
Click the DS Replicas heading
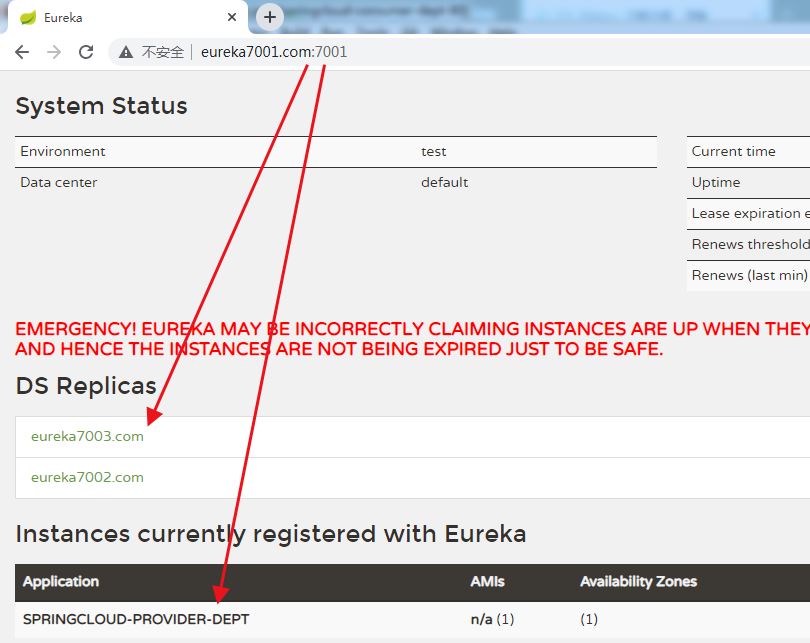[x=86, y=386]
